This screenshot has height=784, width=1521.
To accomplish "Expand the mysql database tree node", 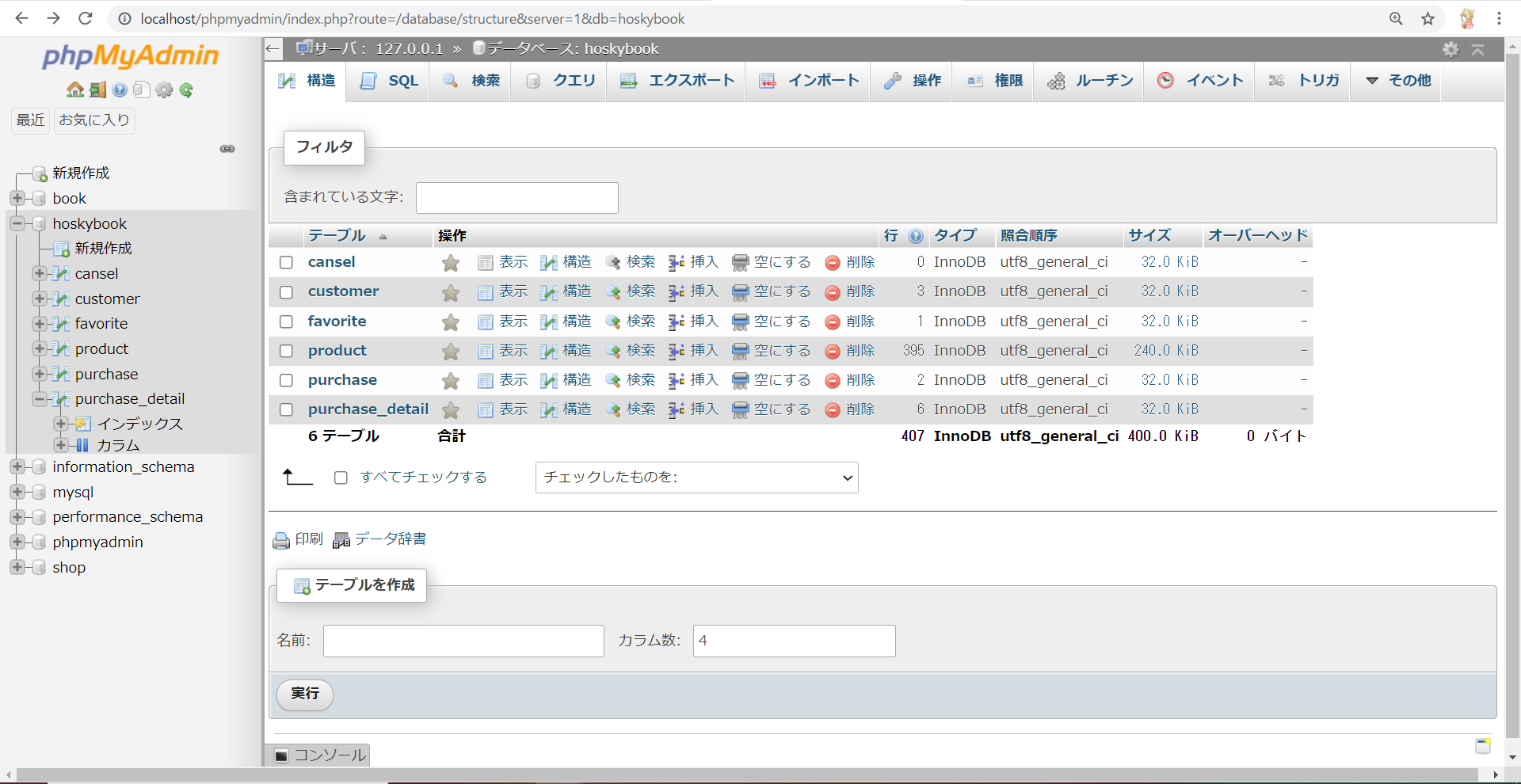I will pyautogui.click(x=17, y=492).
